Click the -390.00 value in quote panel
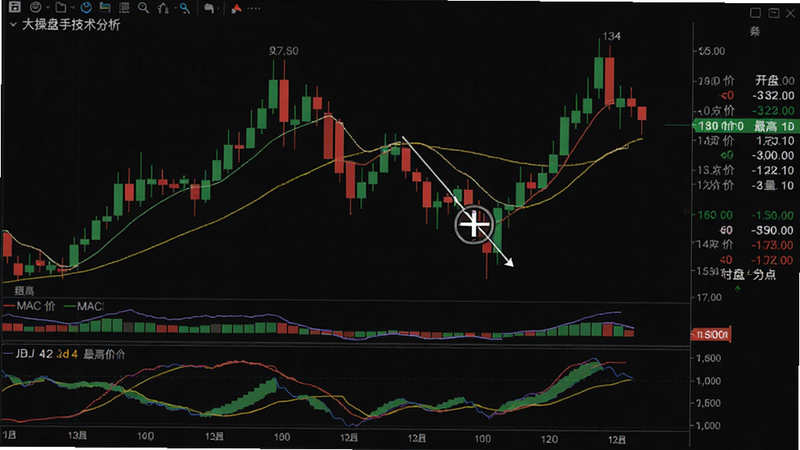800x450 pixels. pyautogui.click(x=773, y=231)
